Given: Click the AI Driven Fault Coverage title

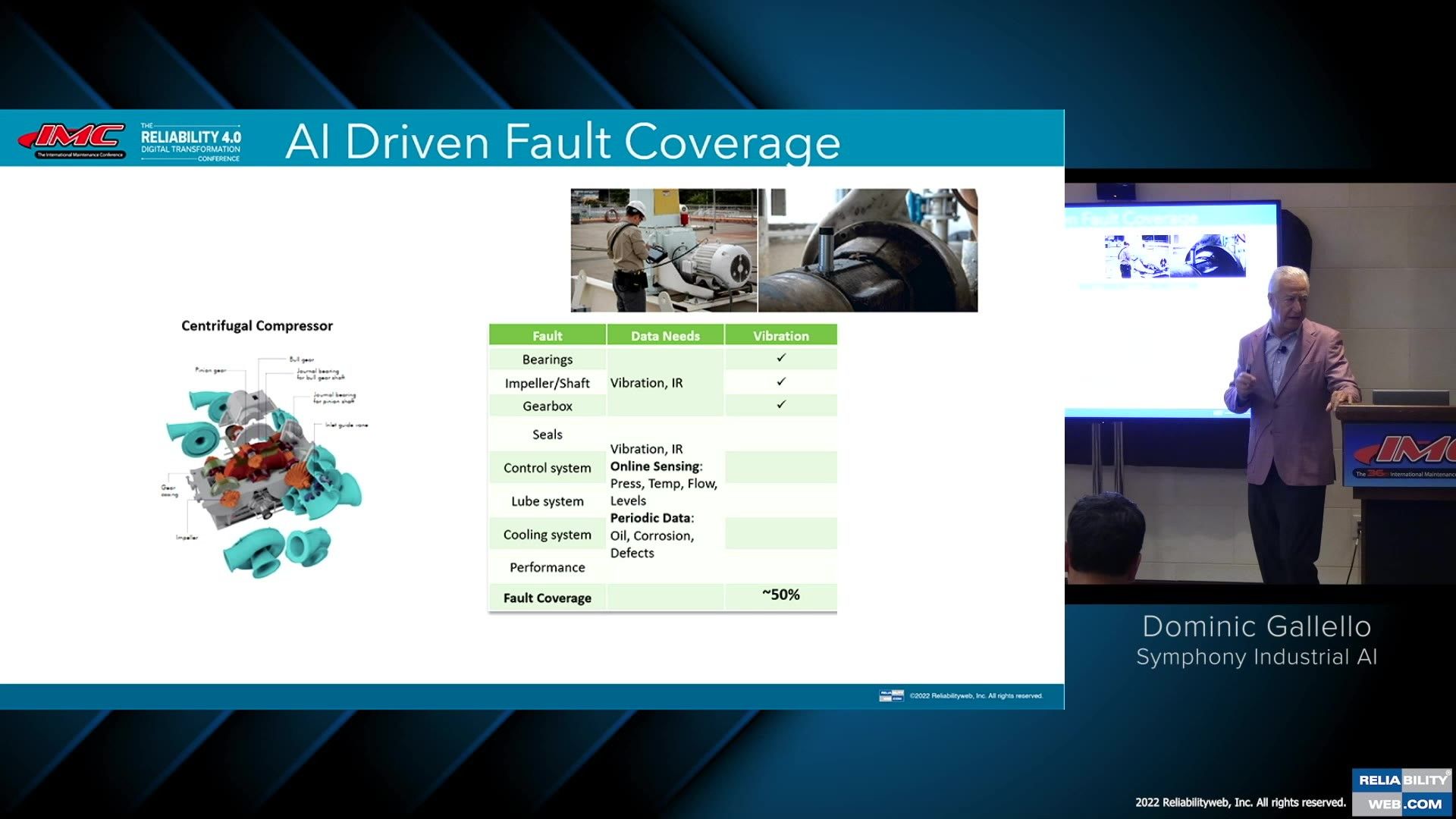Looking at the screenshot, I should [563, 142].
